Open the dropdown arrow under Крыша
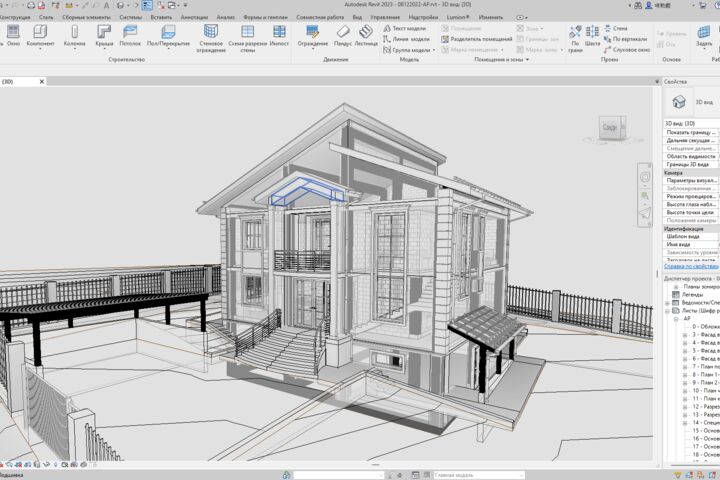Screen dimensions: 720x480 [x=104, y=49]
